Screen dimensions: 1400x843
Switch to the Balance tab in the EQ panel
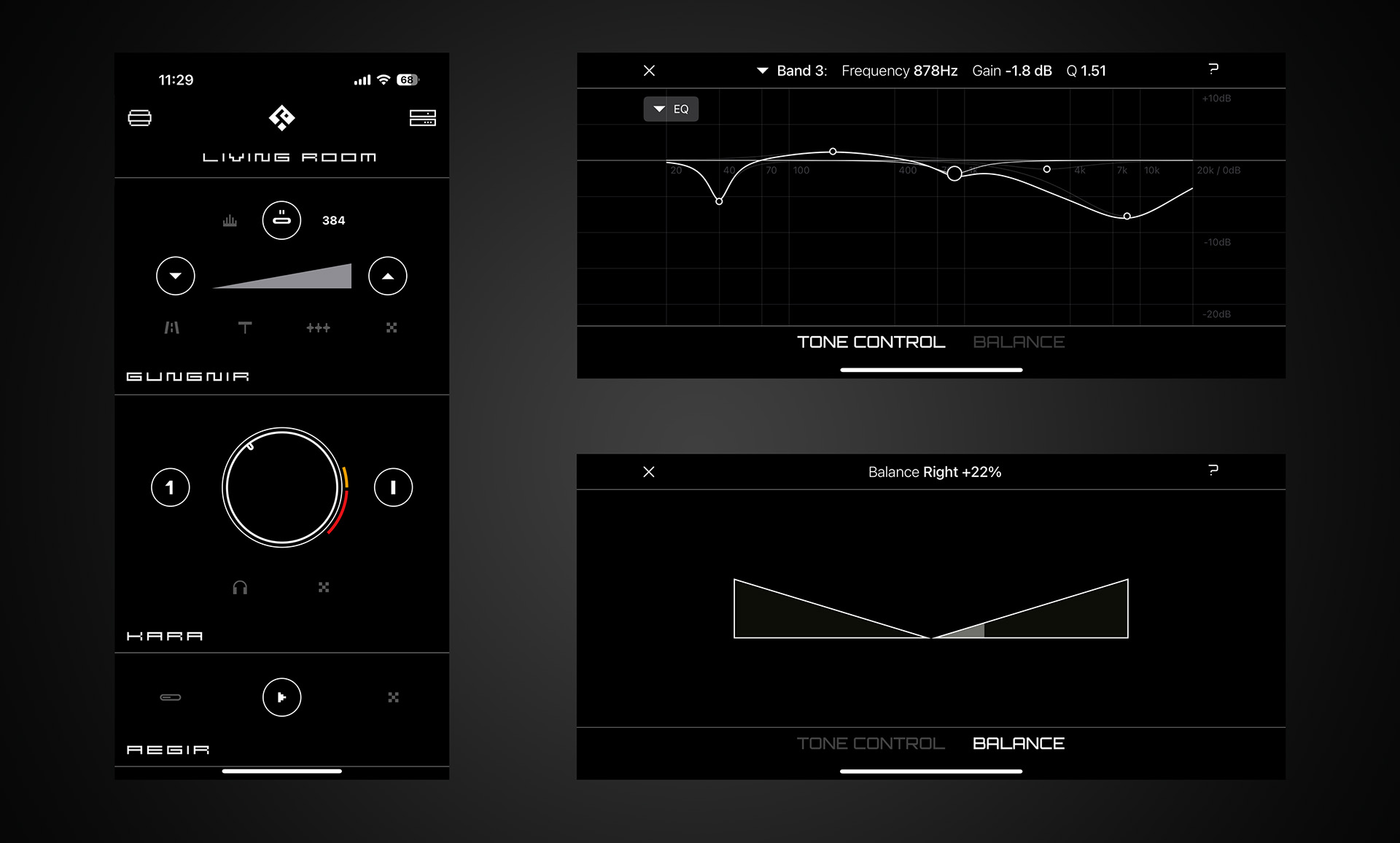pyautogui.click(x=1019, y=342)
